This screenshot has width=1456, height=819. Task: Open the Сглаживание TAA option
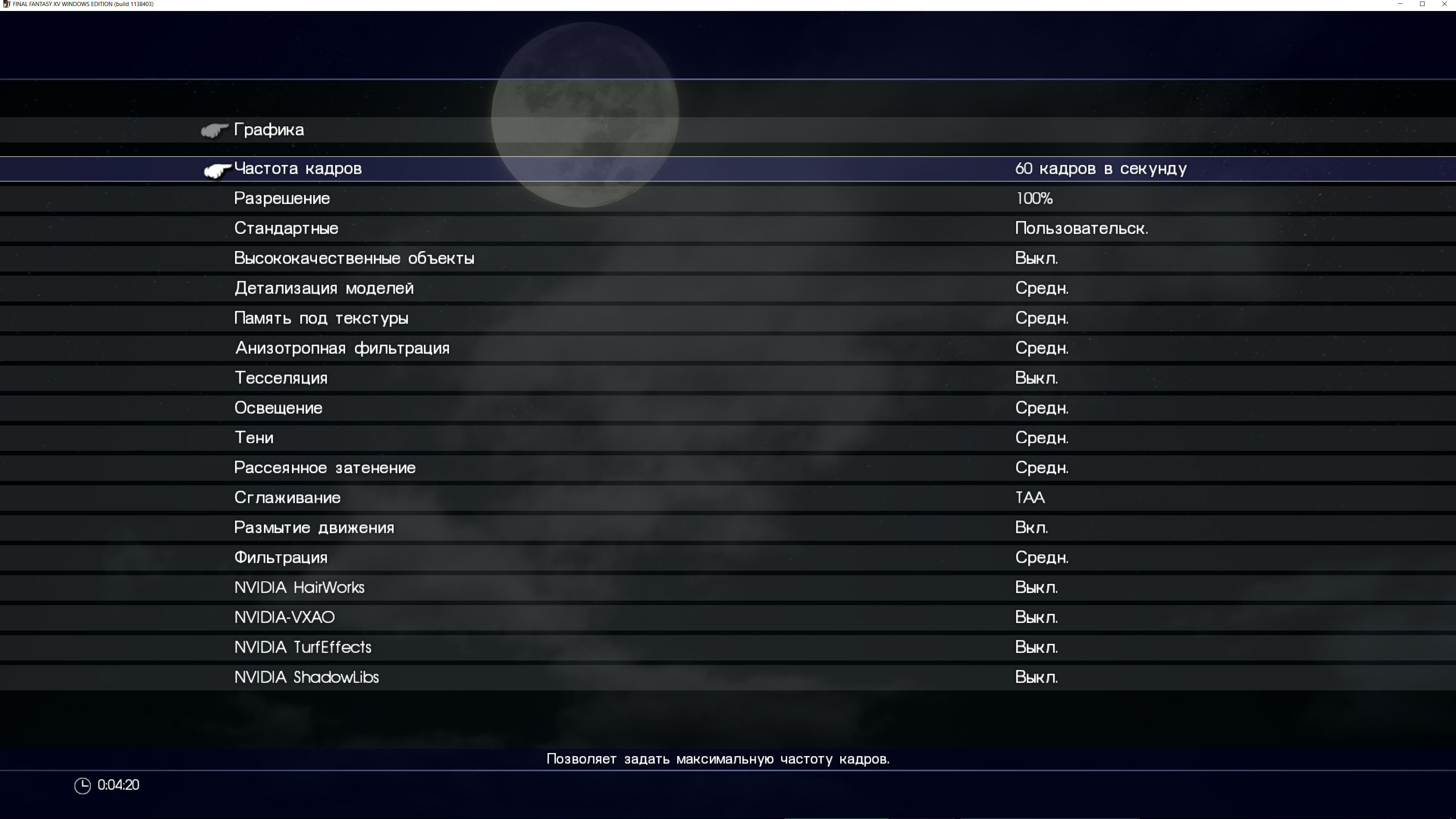1030,498
